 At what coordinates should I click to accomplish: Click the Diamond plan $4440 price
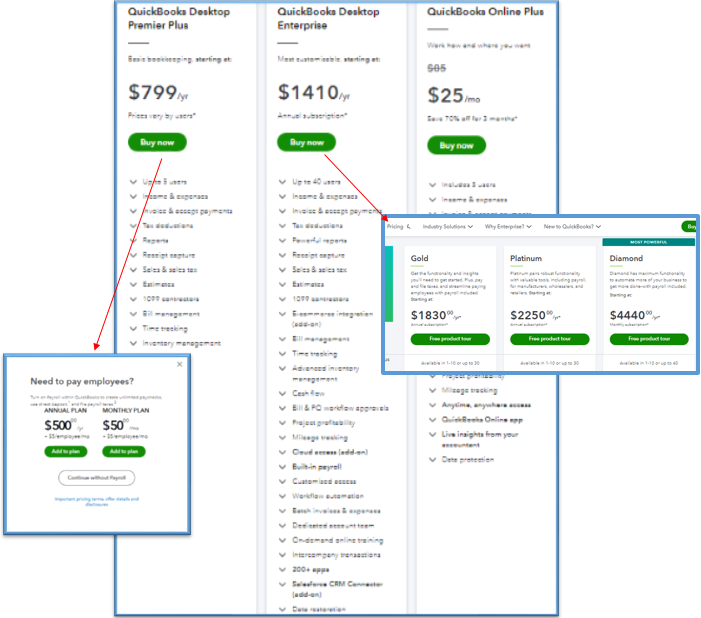(x=634, y=315)
